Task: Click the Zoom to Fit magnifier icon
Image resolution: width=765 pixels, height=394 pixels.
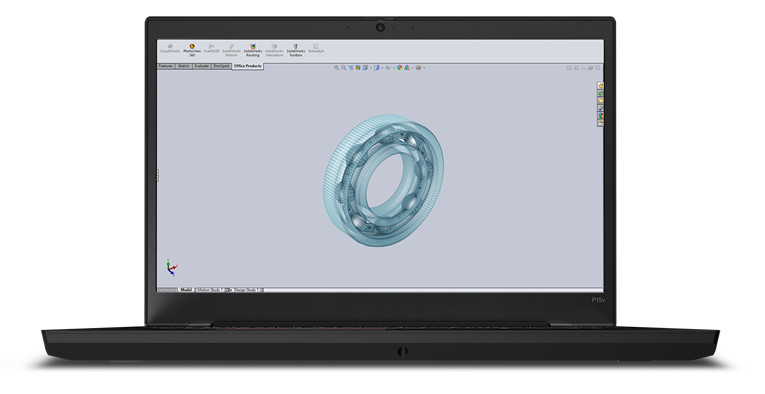Action: [336, 68]
